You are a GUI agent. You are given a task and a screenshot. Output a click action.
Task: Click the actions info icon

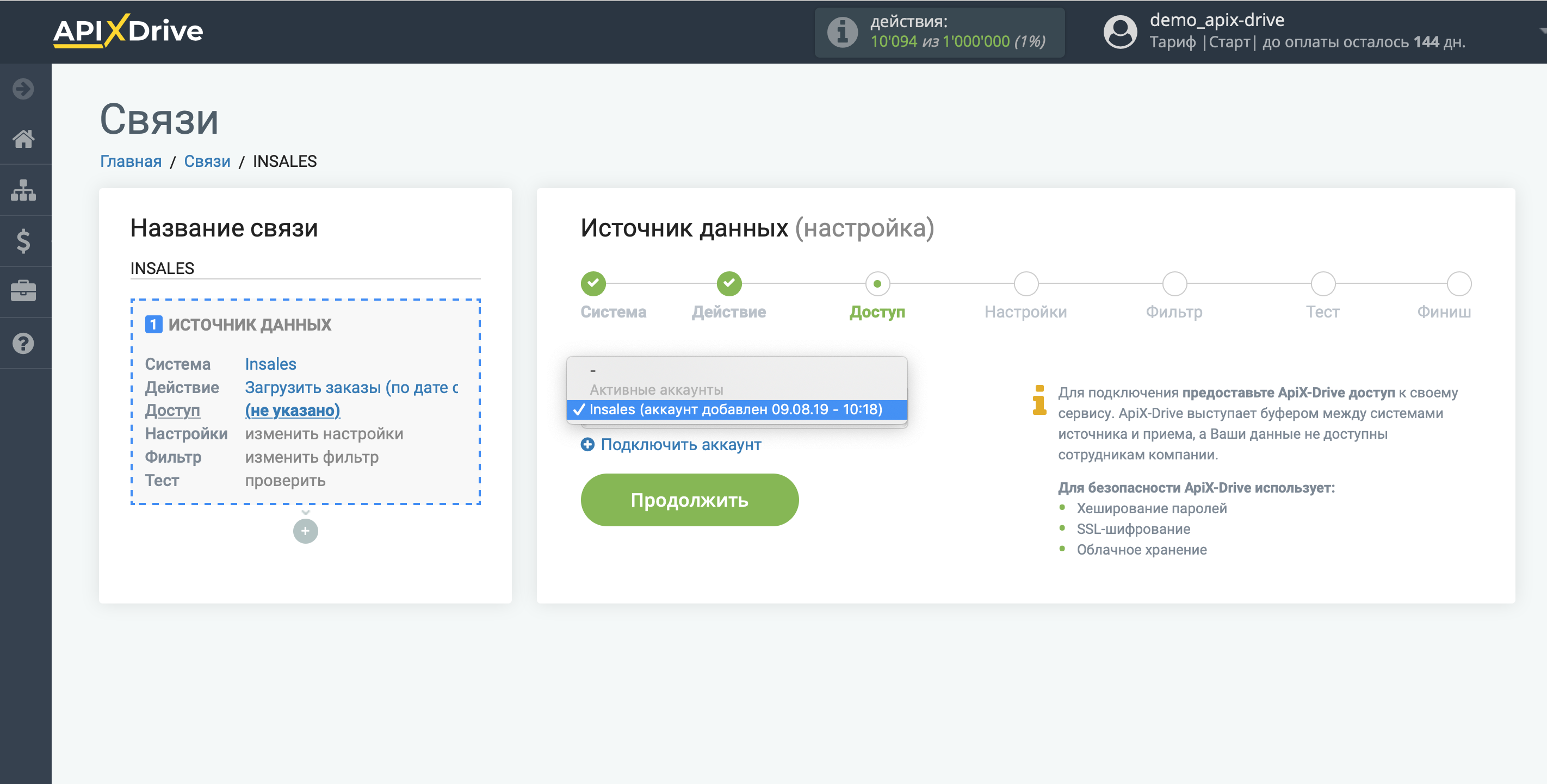[842, 32]
